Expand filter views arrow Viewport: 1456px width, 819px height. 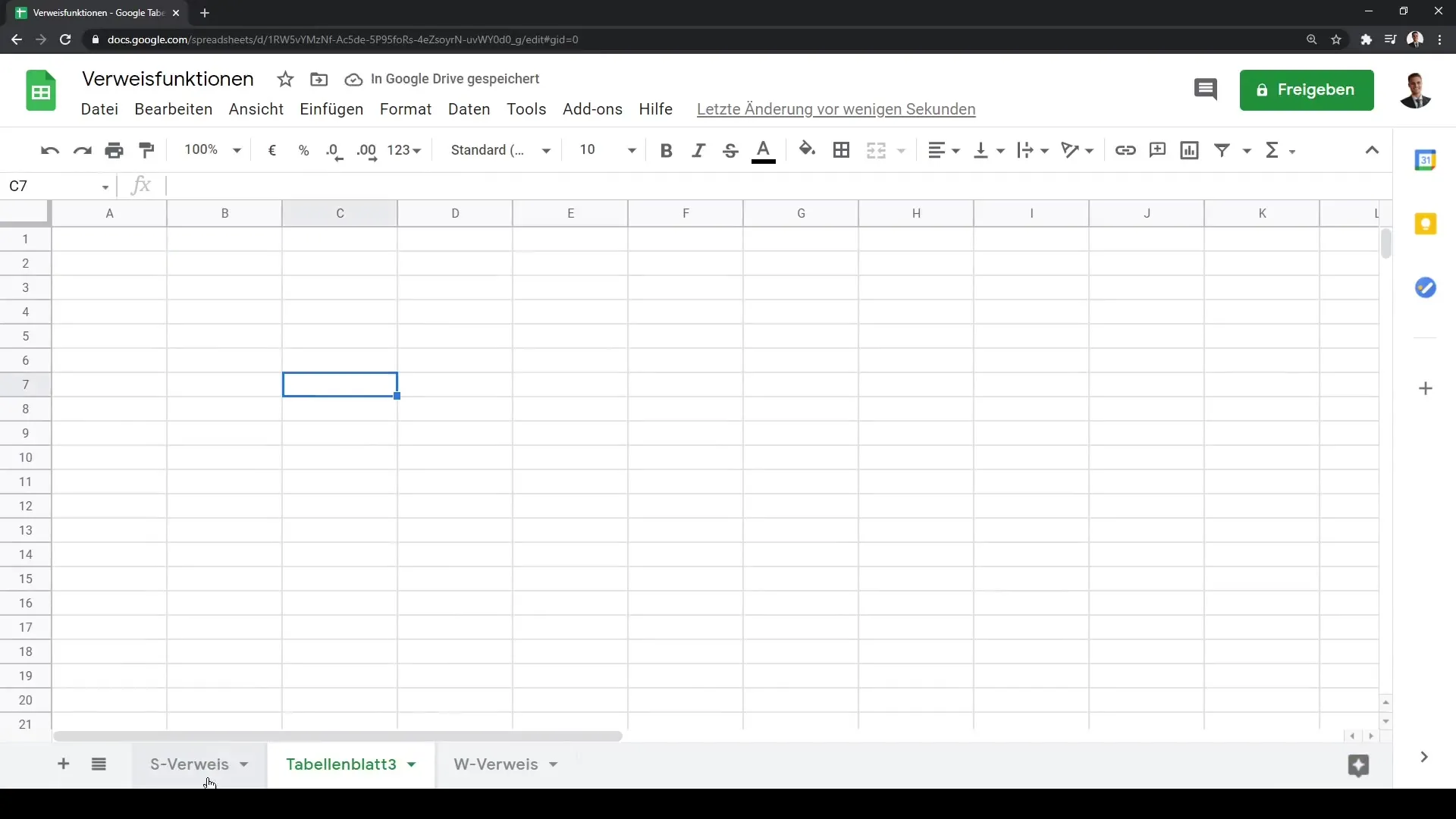pyautogui.click(x=1247, y=151)
